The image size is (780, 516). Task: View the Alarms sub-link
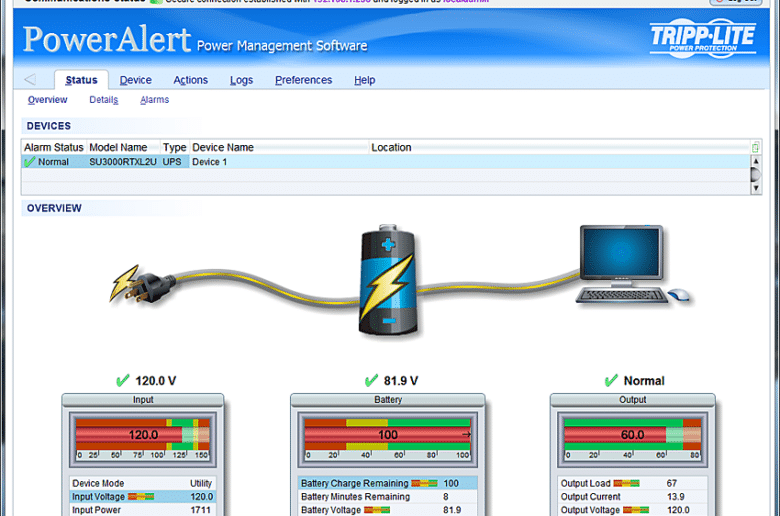click(x=154, y=100)
